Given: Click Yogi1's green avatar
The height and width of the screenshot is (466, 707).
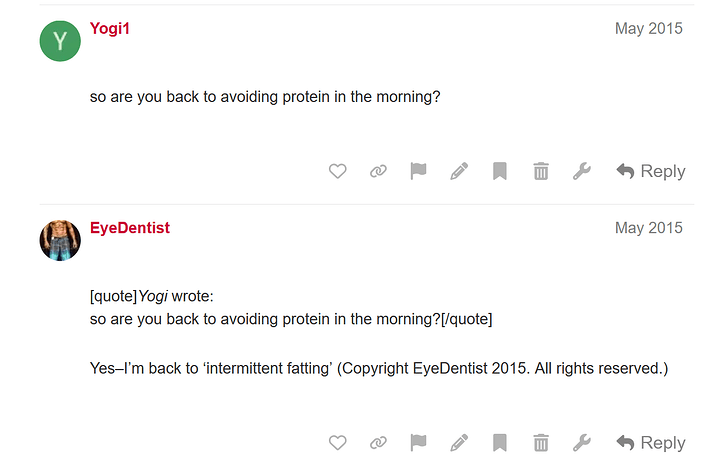Looking at the screenshot, I should pyautogui.click(x=60, y=41).
